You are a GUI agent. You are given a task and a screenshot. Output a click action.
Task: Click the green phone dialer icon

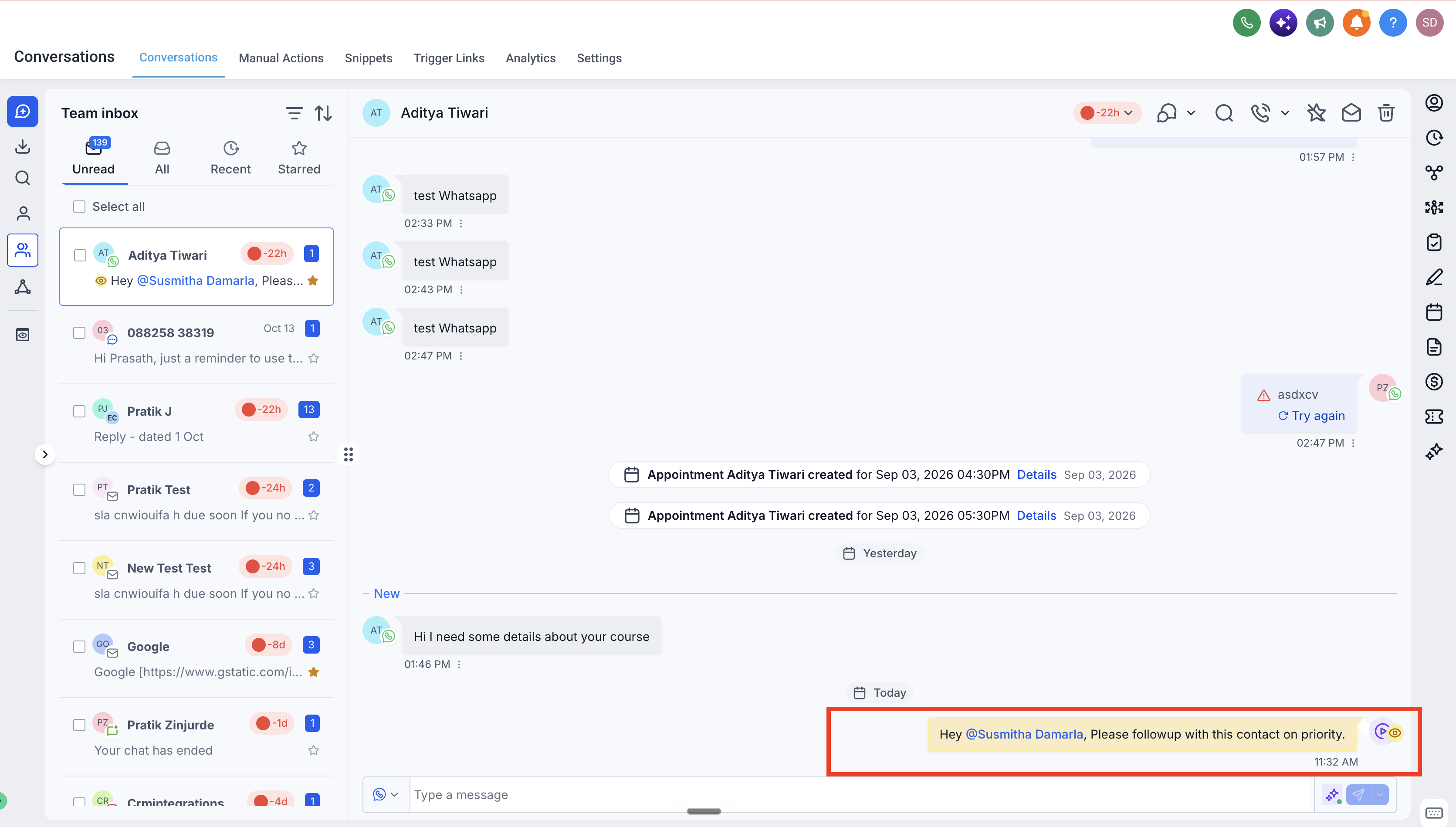(x=1246, y=23)
